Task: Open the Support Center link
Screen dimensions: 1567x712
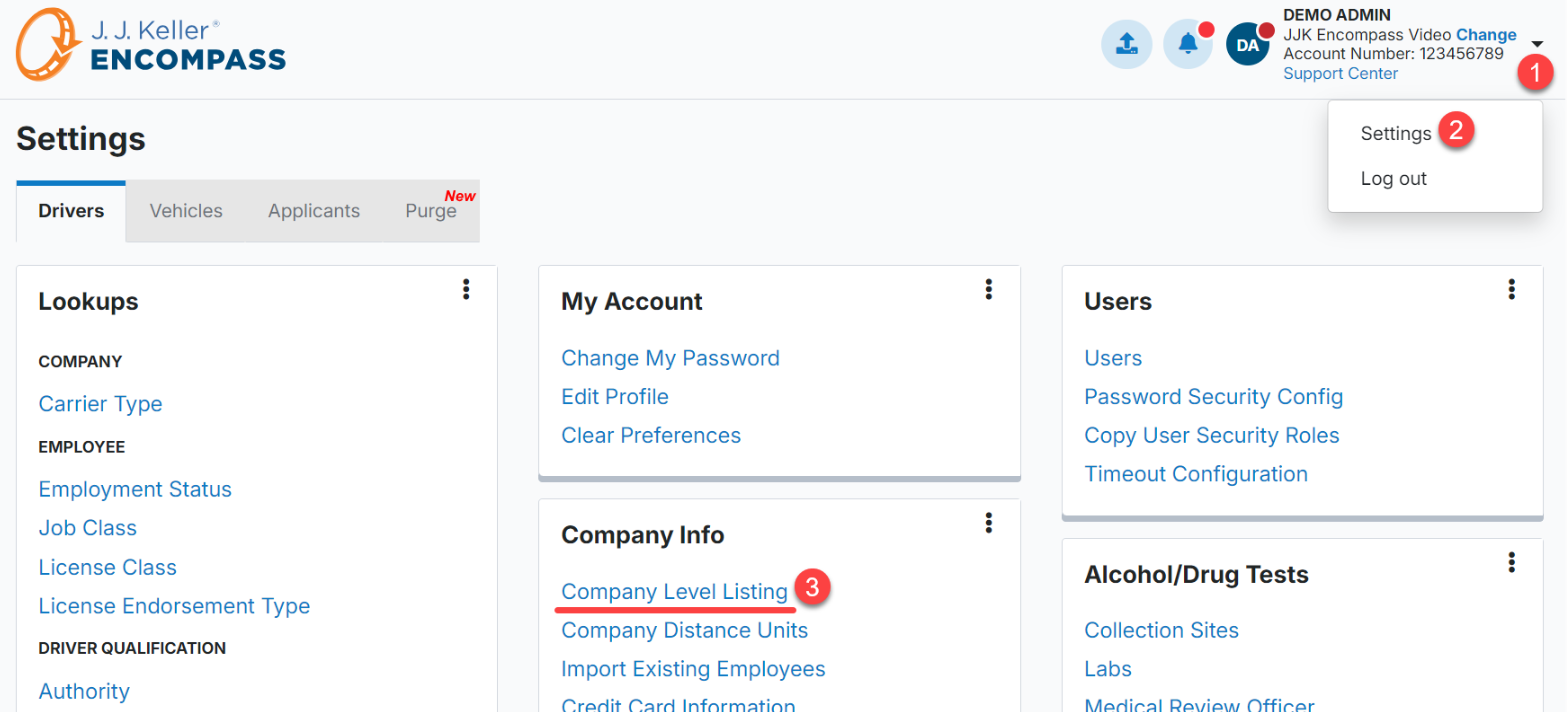Action: 1341,73
